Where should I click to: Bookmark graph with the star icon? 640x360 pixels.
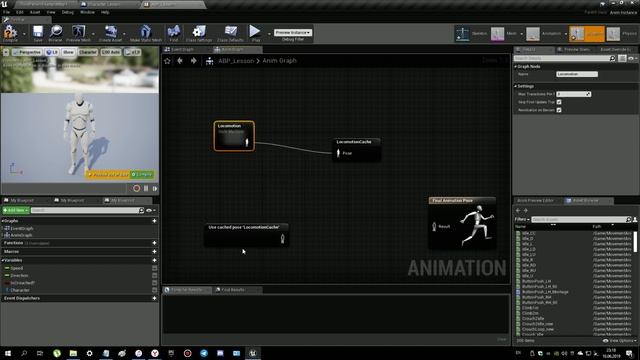pos(167,61)
